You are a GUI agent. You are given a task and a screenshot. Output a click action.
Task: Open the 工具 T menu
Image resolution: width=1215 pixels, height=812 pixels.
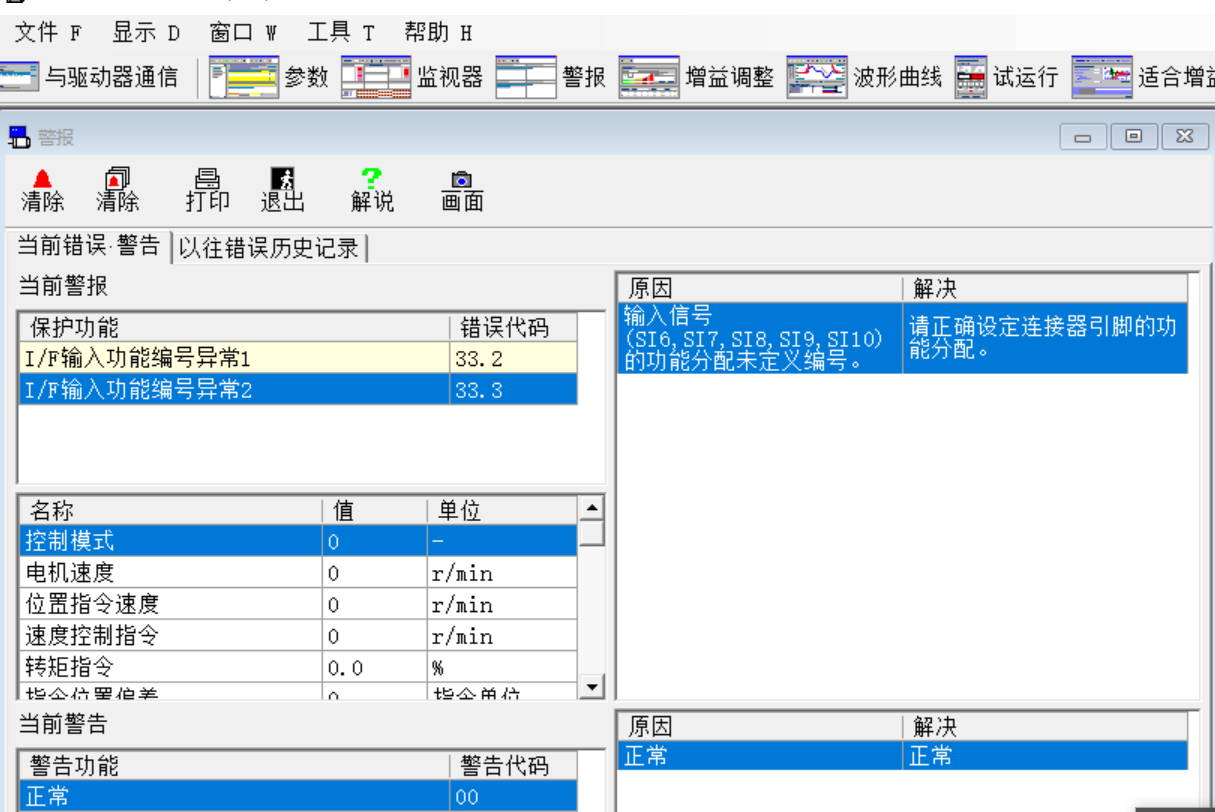pos(335,31)
